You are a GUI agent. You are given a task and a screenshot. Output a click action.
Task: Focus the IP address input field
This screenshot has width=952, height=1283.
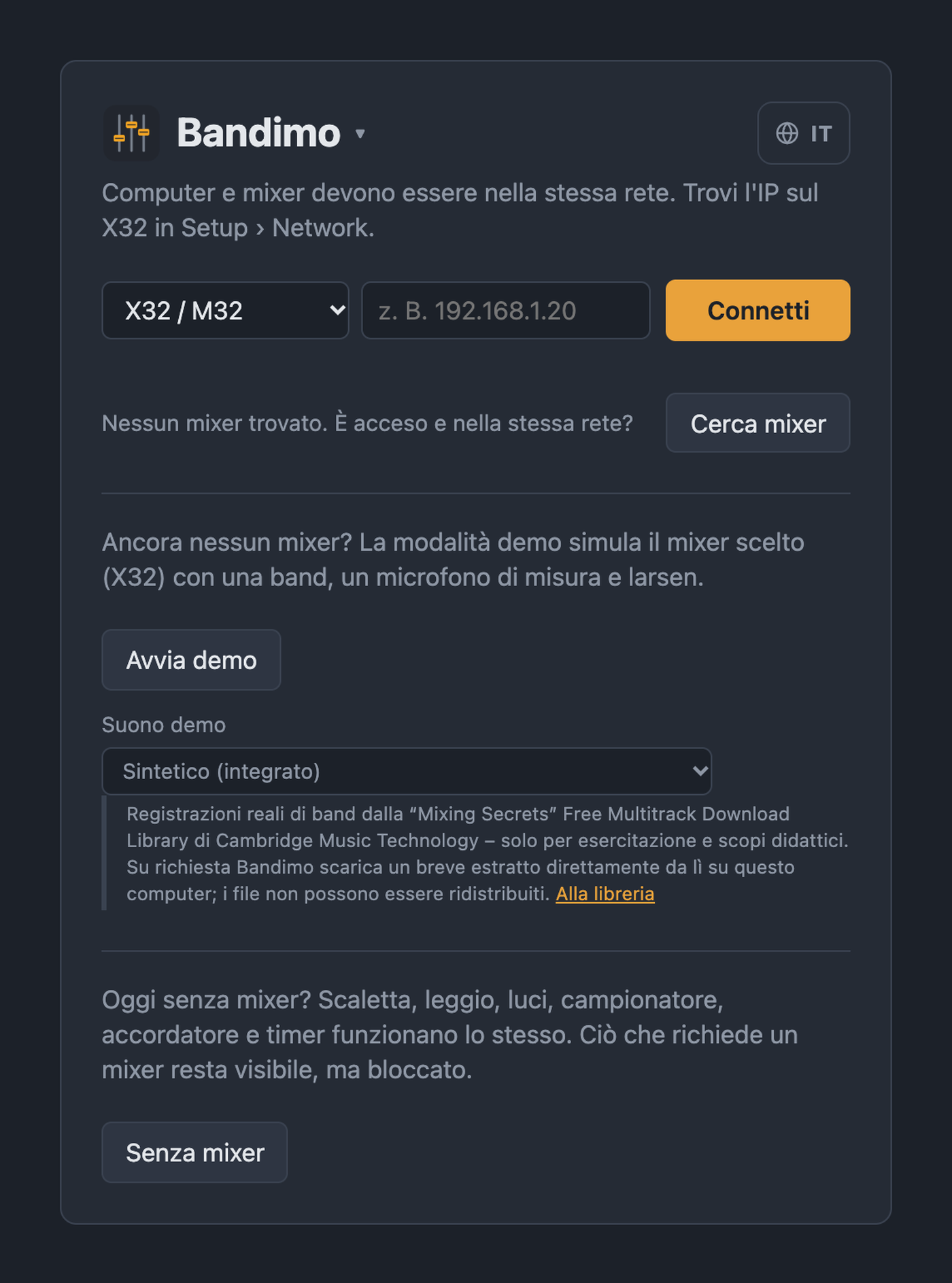(505, 311)
